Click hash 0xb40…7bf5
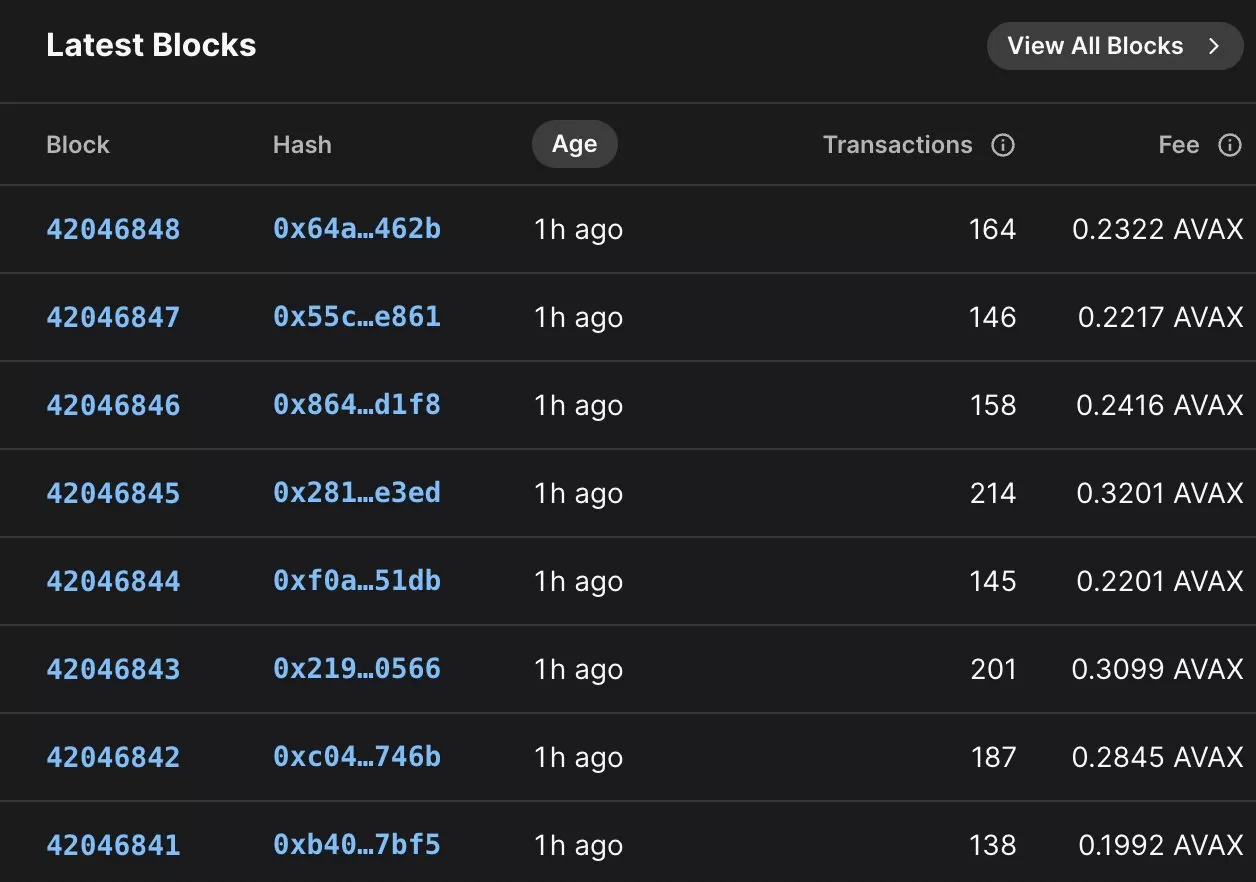This screenshot has height=882, width=1256. click(357, 846)
